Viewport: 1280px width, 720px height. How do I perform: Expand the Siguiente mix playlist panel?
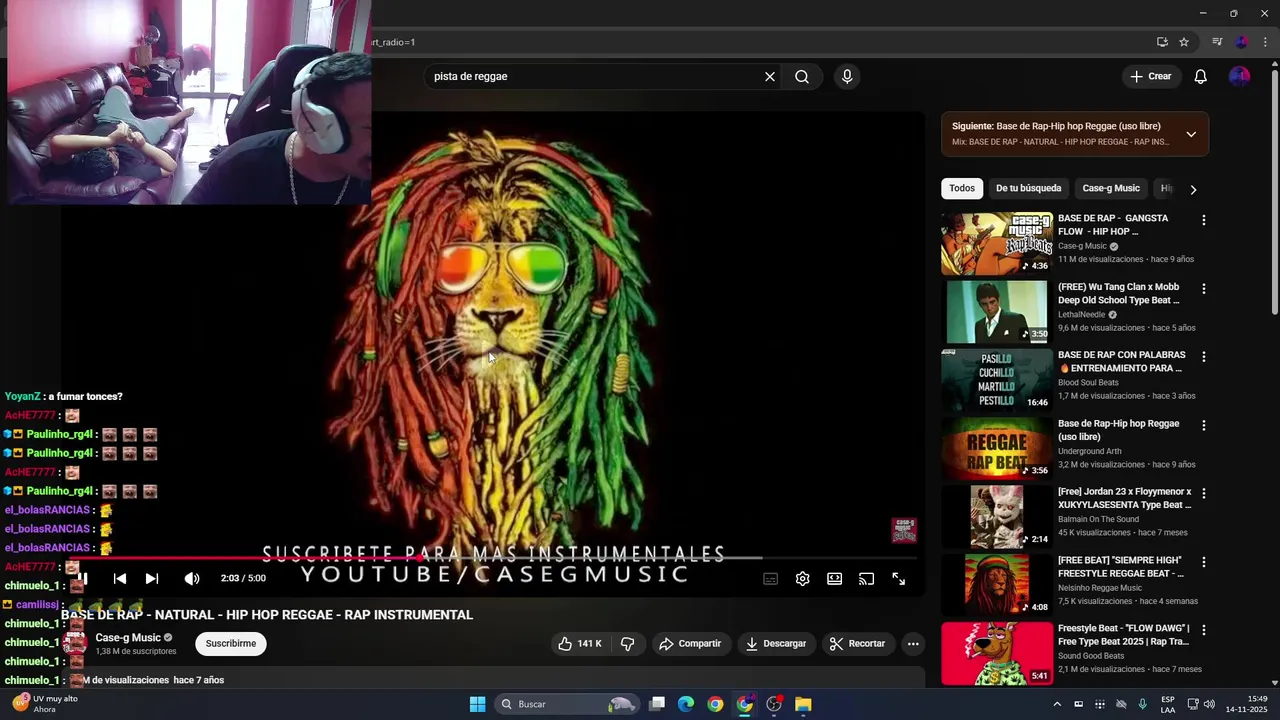point(1191,134)
